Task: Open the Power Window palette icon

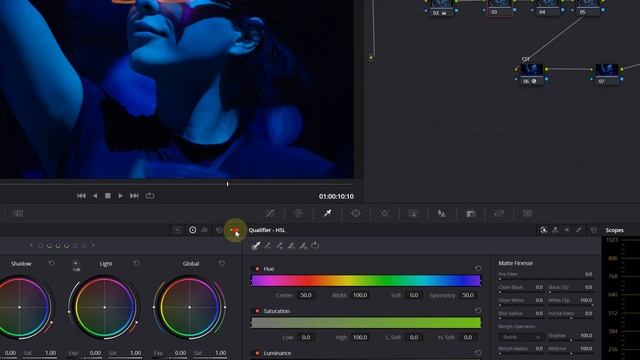Action: (x=356, y=213)
